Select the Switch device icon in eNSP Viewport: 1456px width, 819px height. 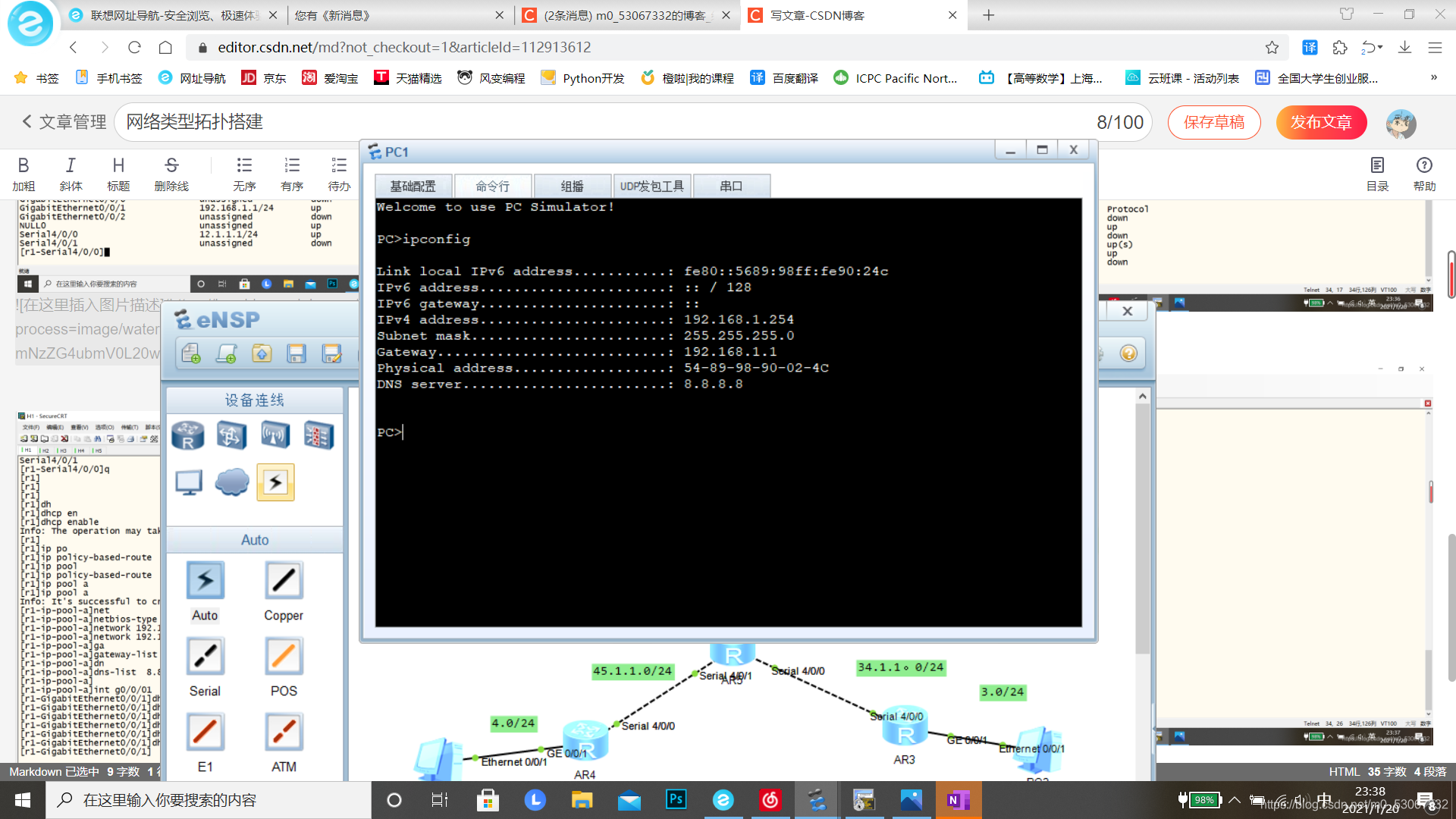[x=232, y=435]
